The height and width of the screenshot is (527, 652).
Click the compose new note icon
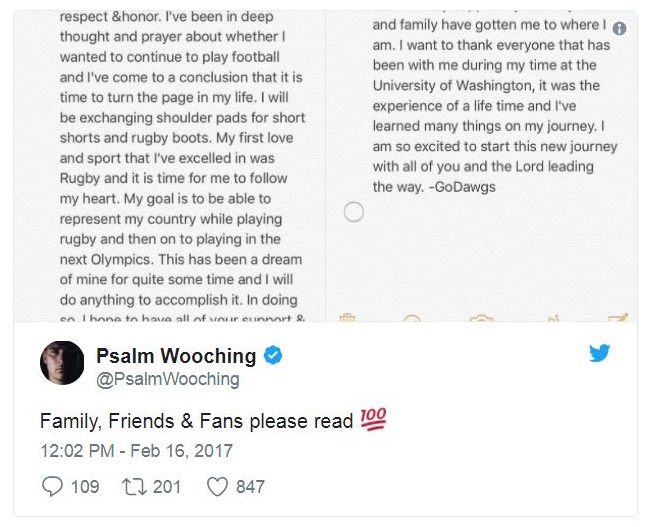pos(618,318)
